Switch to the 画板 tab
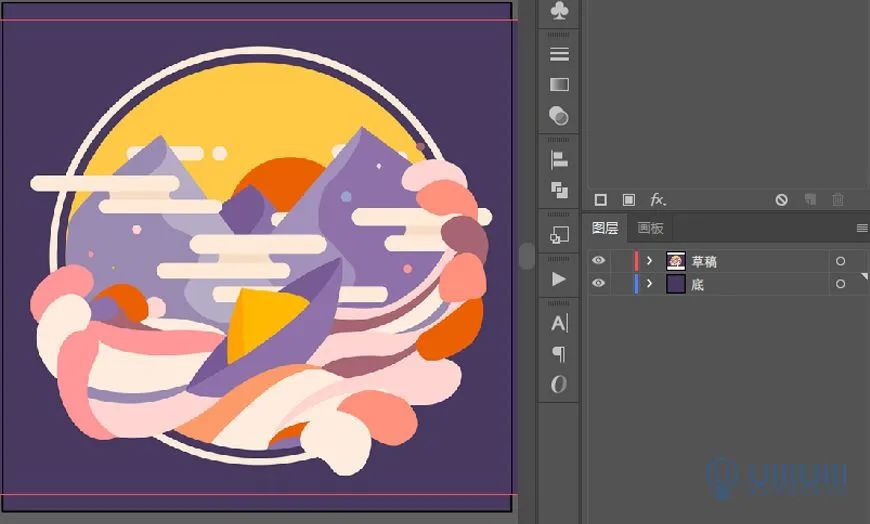Screen dimensions: 870x524 click(650, 228)
